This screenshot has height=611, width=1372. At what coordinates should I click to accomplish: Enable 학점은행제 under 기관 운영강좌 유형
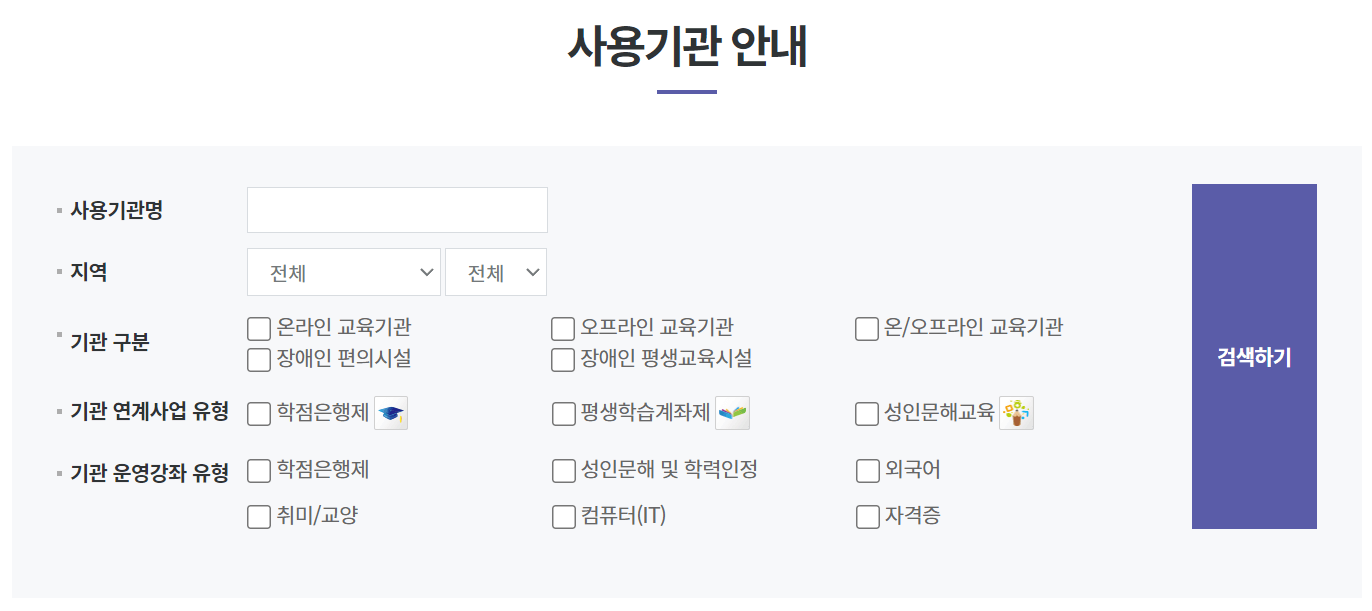tap(257, 470)
